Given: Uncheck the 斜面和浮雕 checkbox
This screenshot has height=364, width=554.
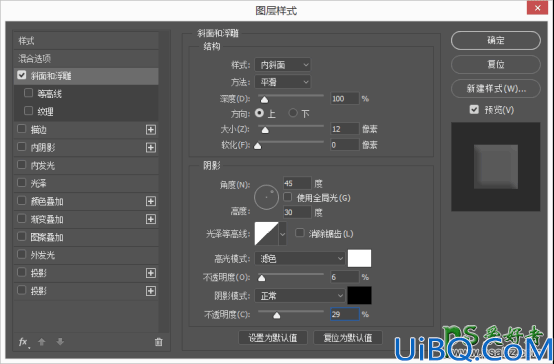Looking at the screenshot, I should coord(22,75).
